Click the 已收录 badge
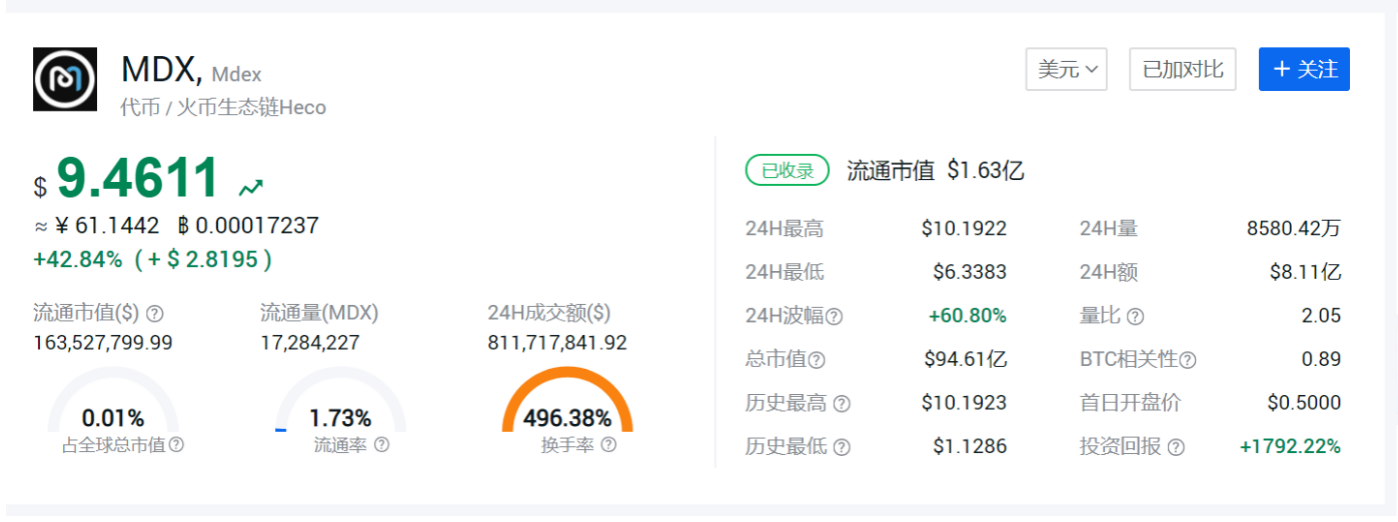Screen dimensions: 1398x522 [787, 171]
